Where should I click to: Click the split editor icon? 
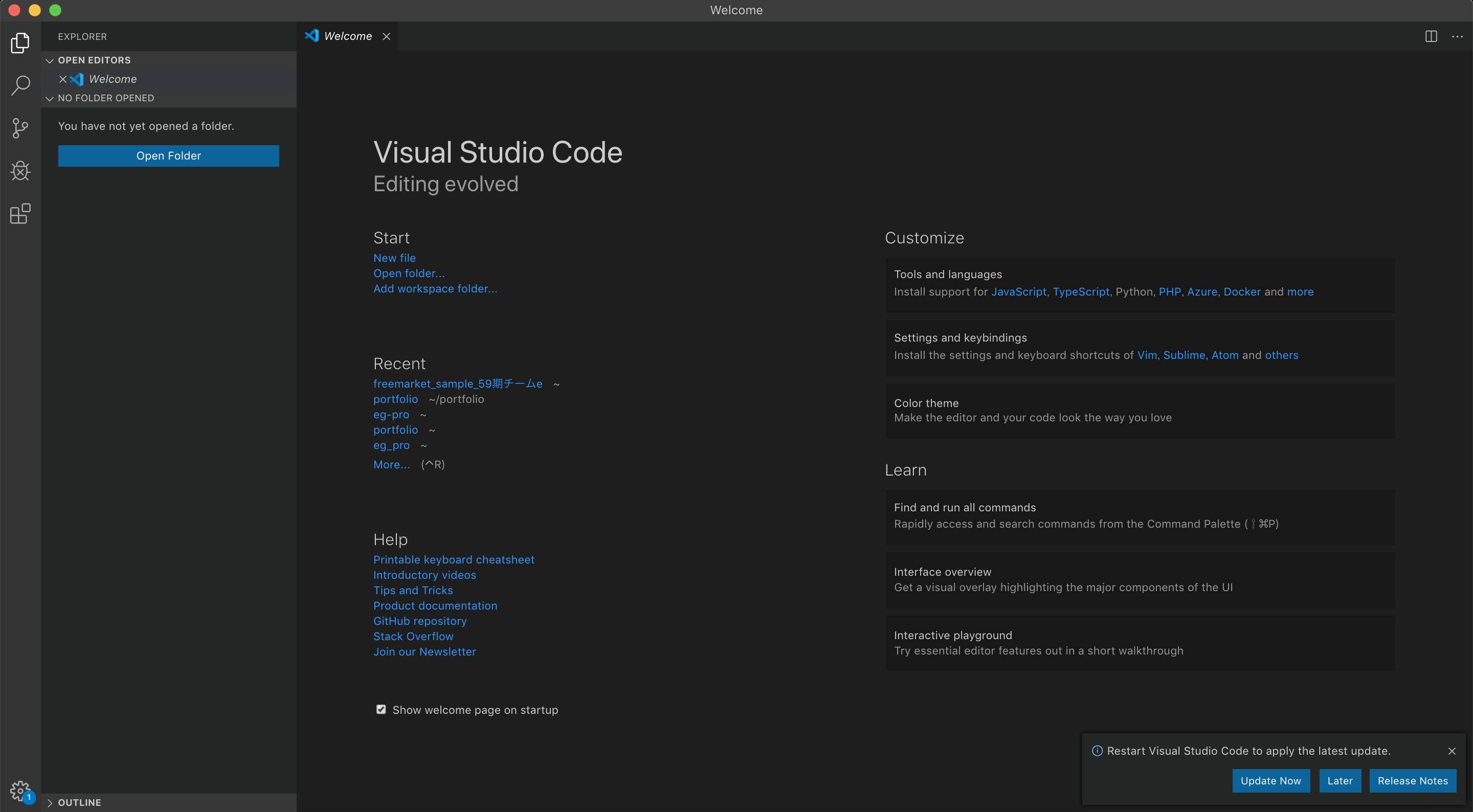[x=1431, y=37]
